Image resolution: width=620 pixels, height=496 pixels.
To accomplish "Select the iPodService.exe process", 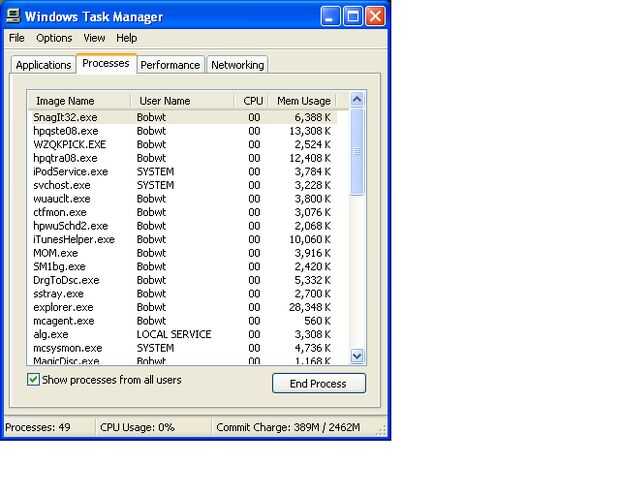I will 182,172.
